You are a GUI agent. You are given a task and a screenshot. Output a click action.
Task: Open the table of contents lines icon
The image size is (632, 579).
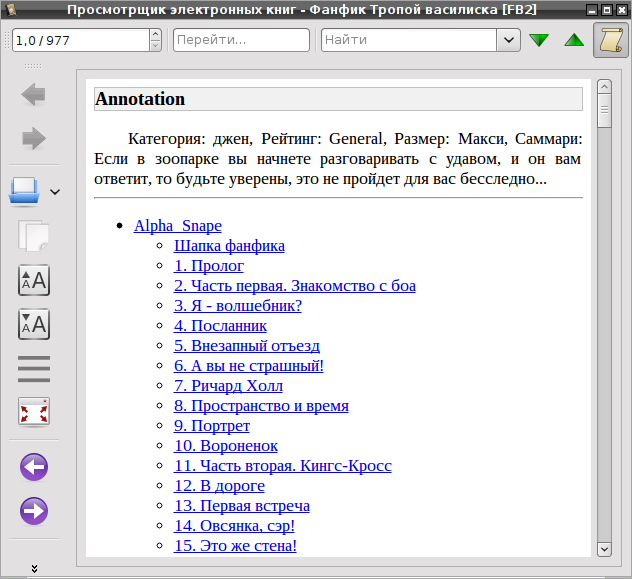click(34, 369)
